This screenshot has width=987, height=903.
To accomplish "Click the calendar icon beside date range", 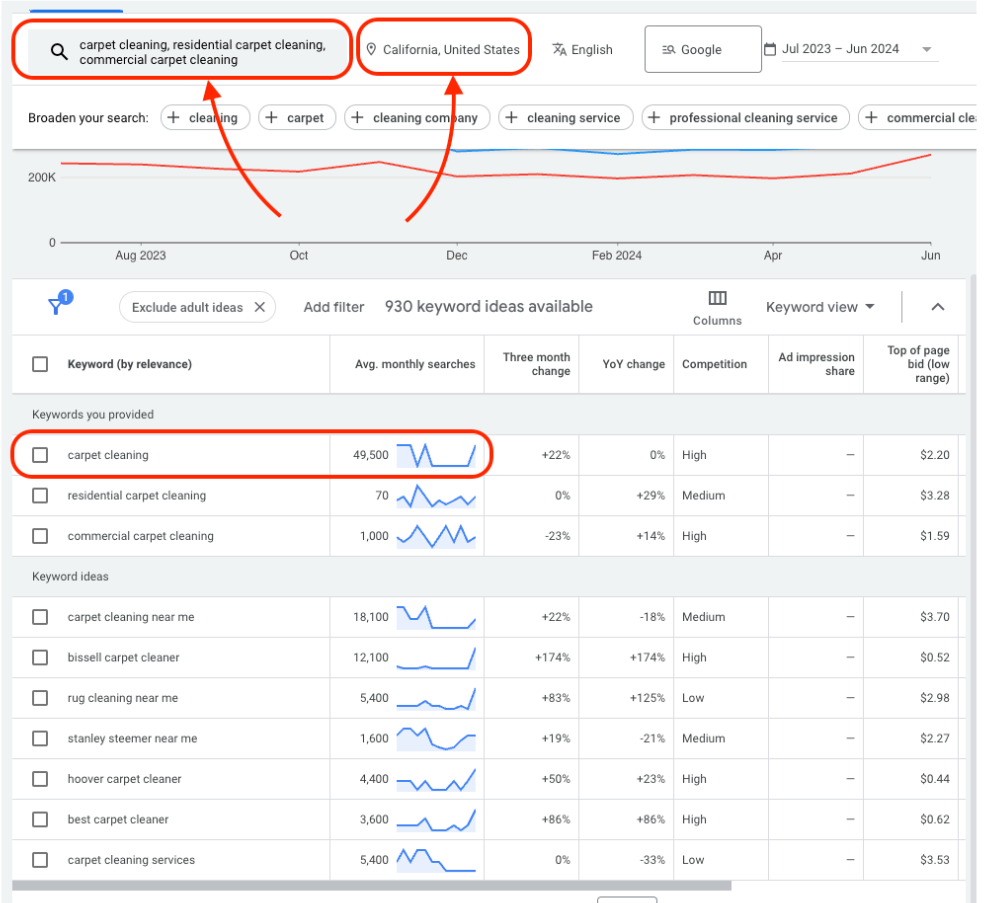I will click(x=770, y=49).
